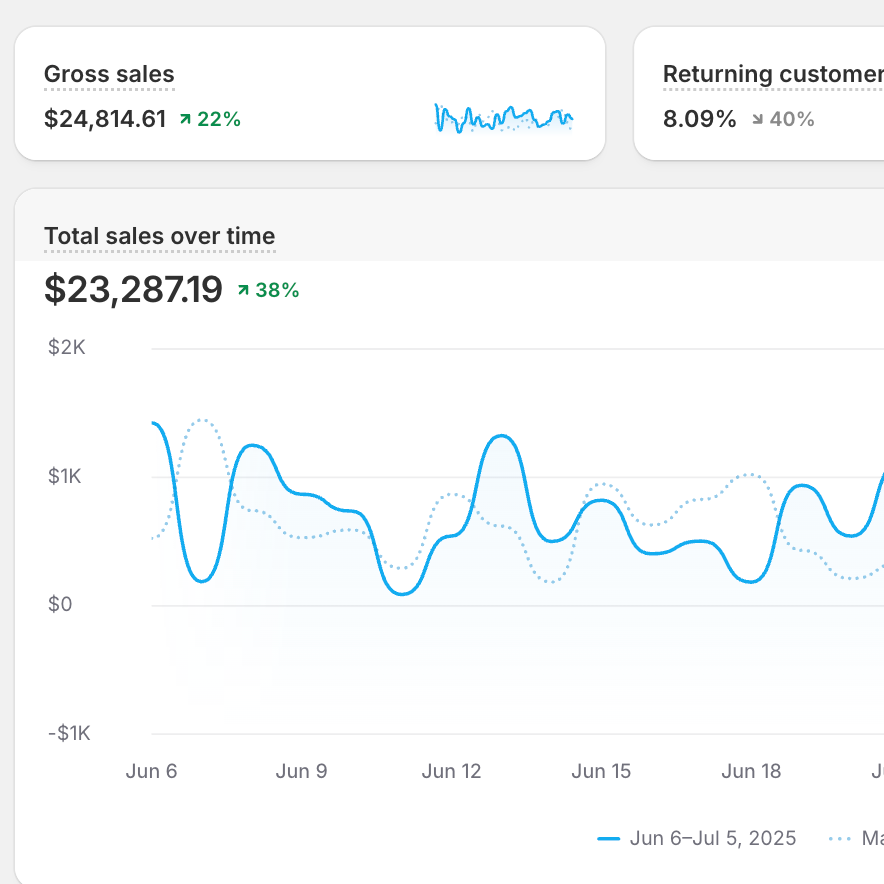The height and width of the screenshot is (884, 884).
Task: Click the Jun 9 date label
Action: (301, 771)
